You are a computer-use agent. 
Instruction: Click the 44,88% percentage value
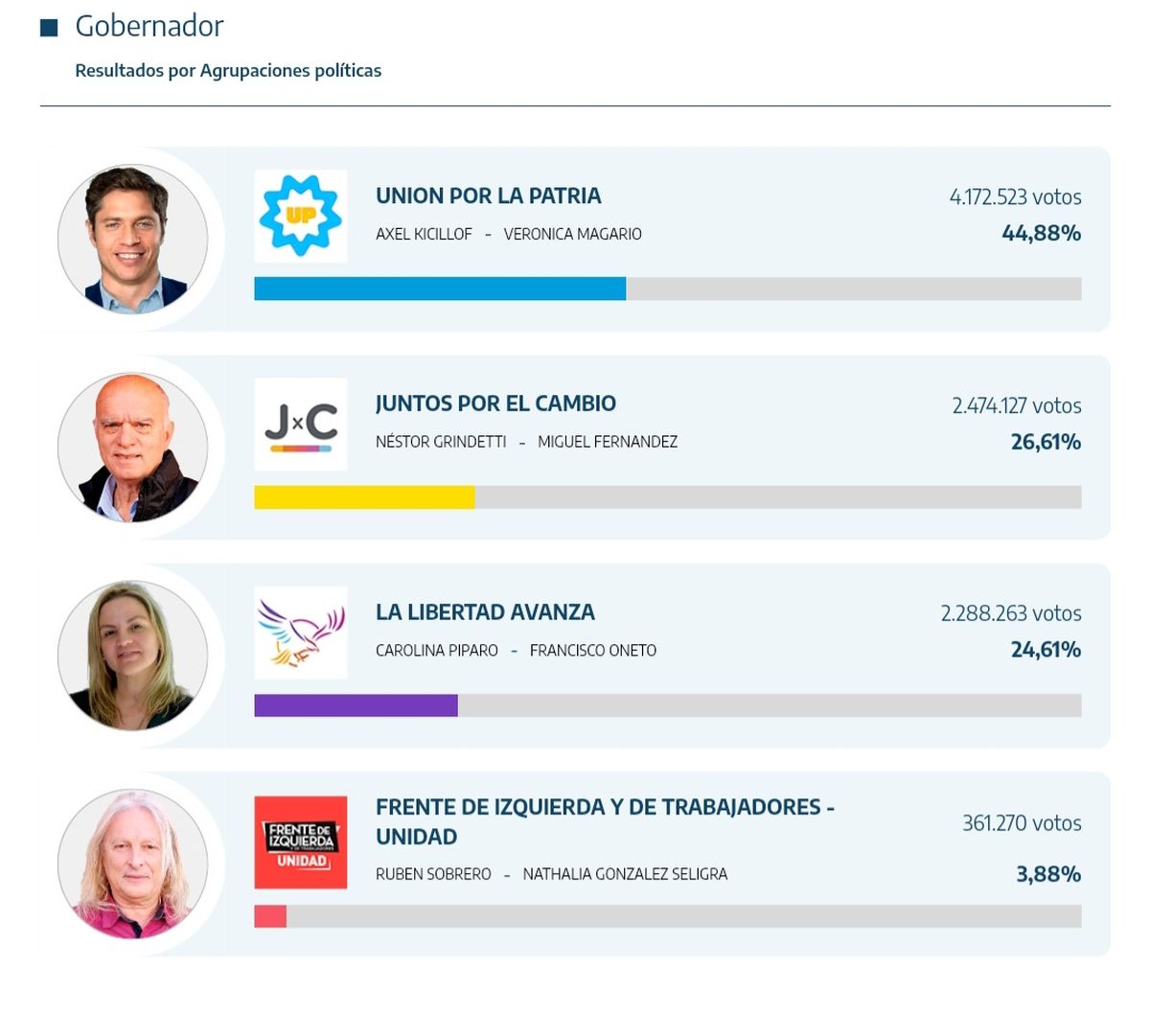coord(1041,233)
